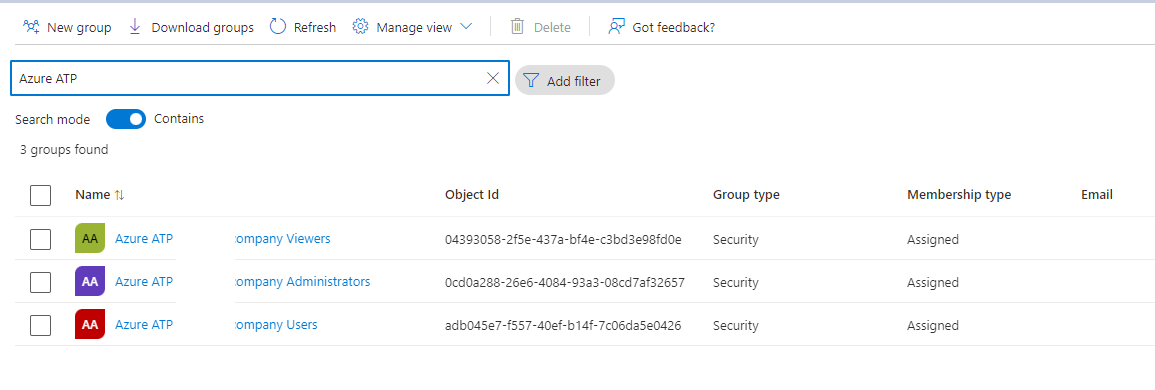
Task: Click the Membership type column header
Action: [x=959, y=195]
